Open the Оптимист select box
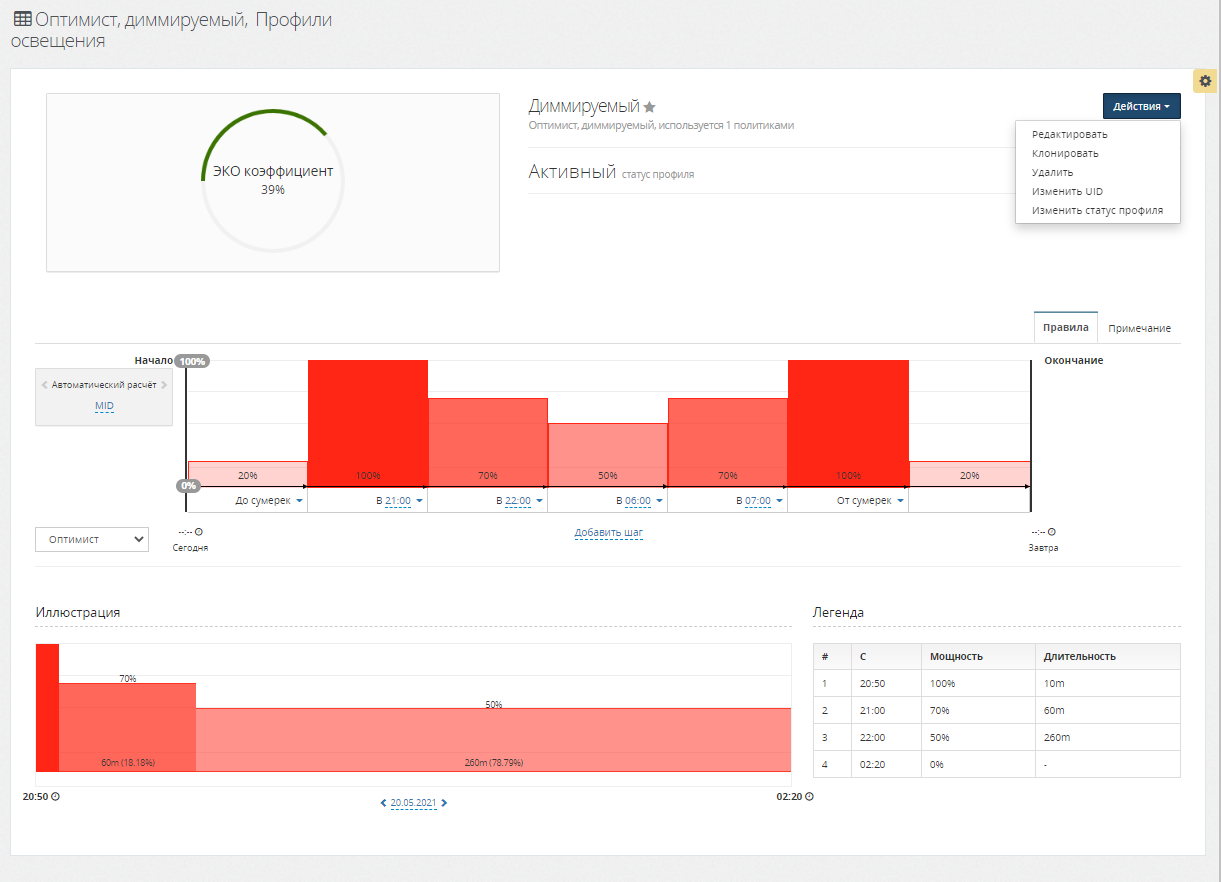 (91, 539)
